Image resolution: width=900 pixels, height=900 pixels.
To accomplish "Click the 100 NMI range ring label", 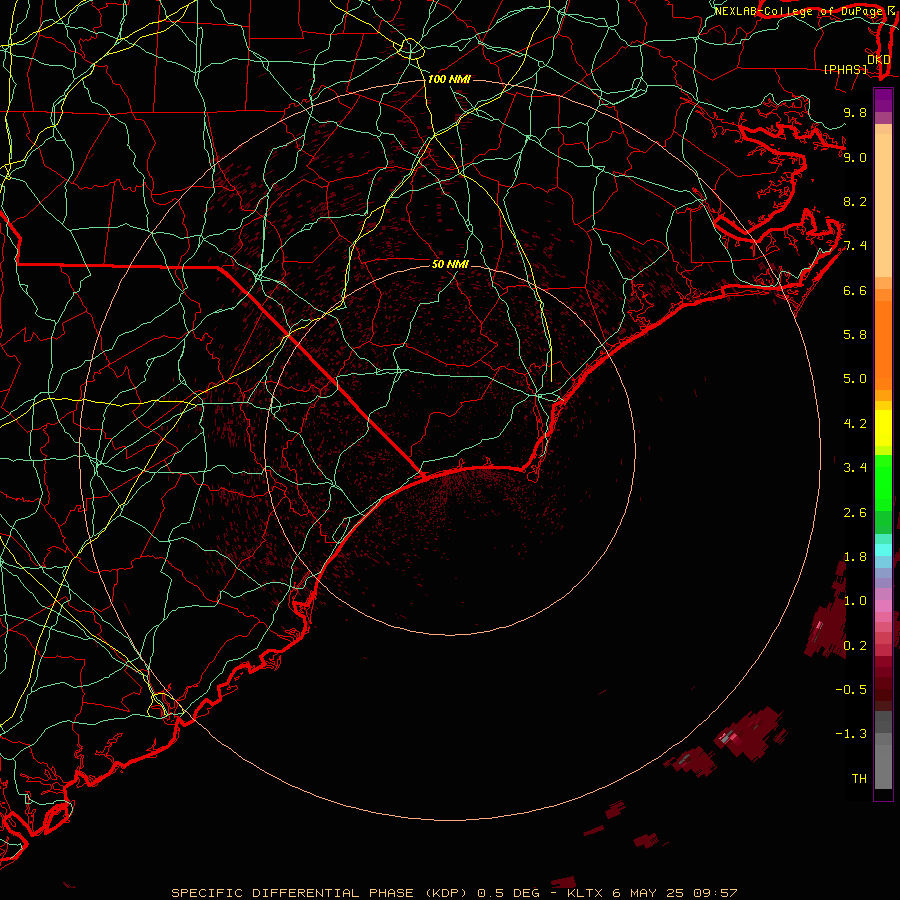I will click(449, 79).
